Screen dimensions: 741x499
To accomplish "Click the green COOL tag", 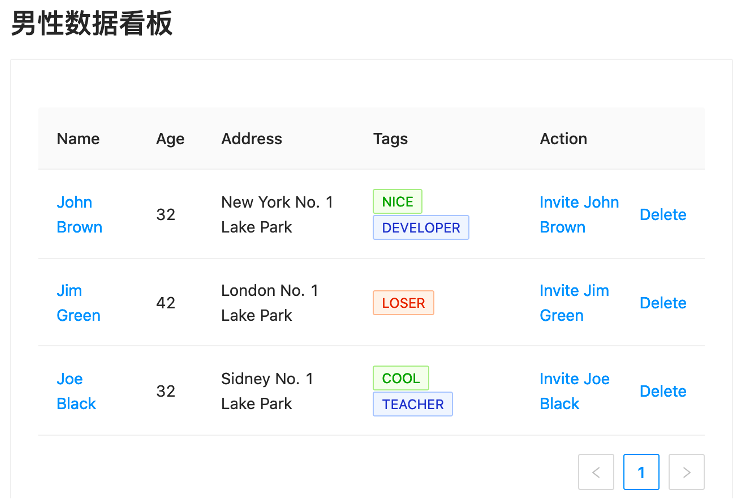I will coord(401,378).
